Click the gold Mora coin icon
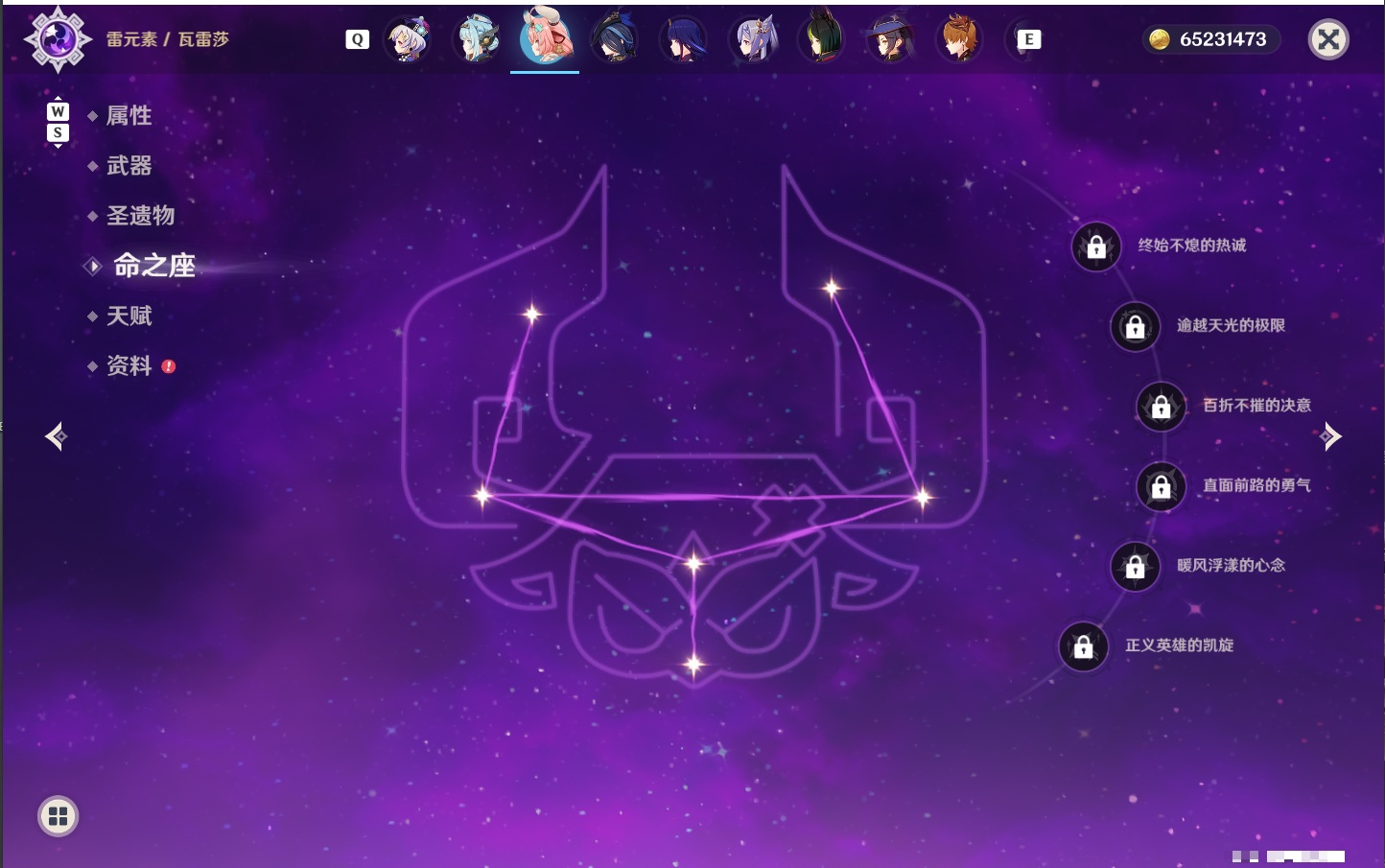This screenshot has height=868, width=1385. [1160, 39]
